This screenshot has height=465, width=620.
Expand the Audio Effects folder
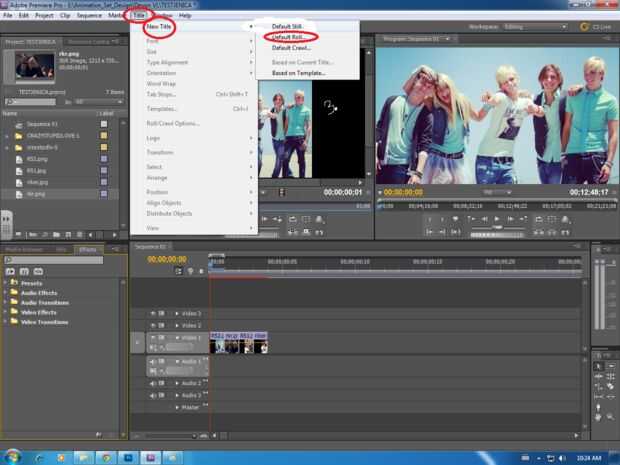[x=6, y=293]
